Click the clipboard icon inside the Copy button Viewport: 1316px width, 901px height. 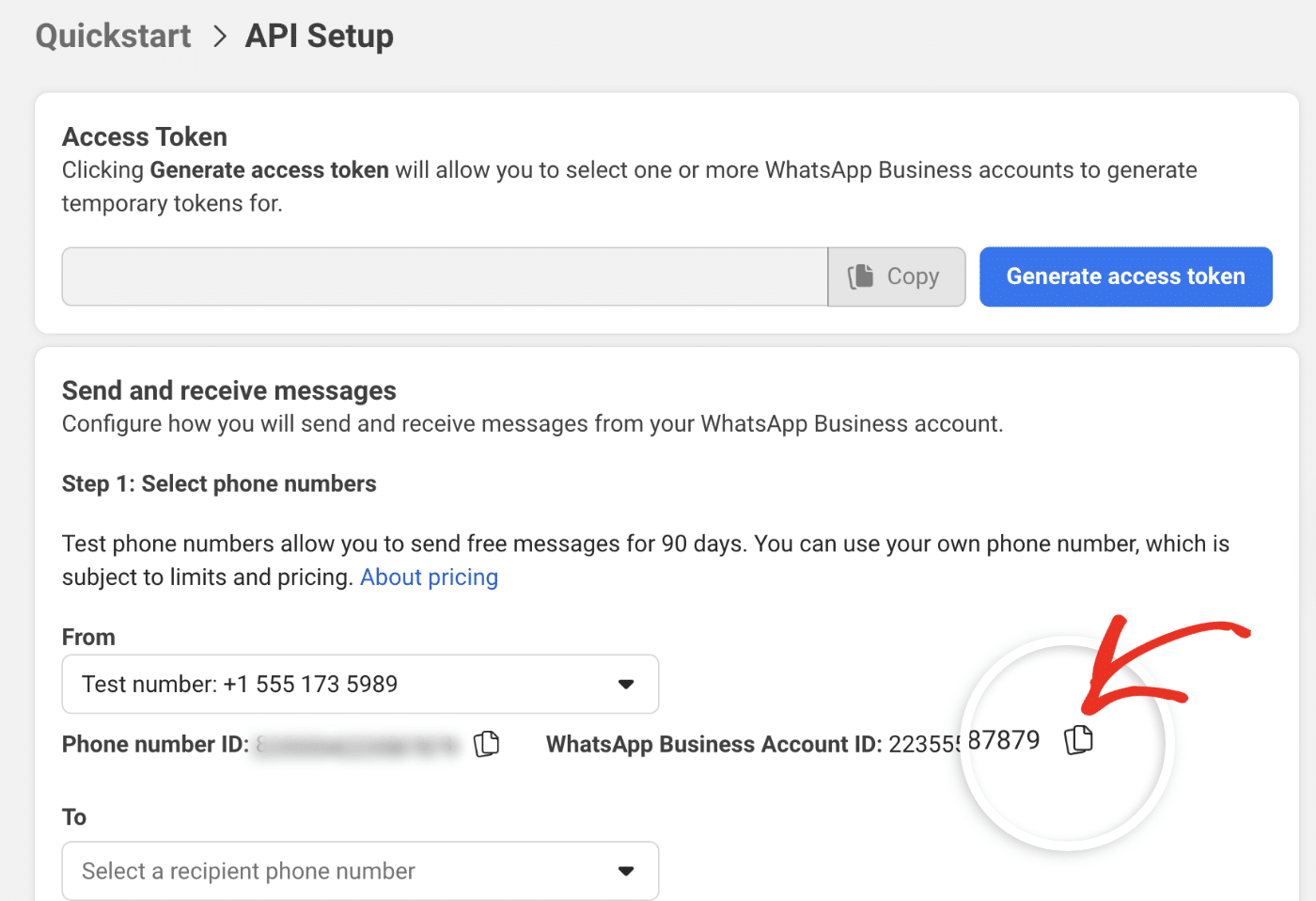pos(861,277)
